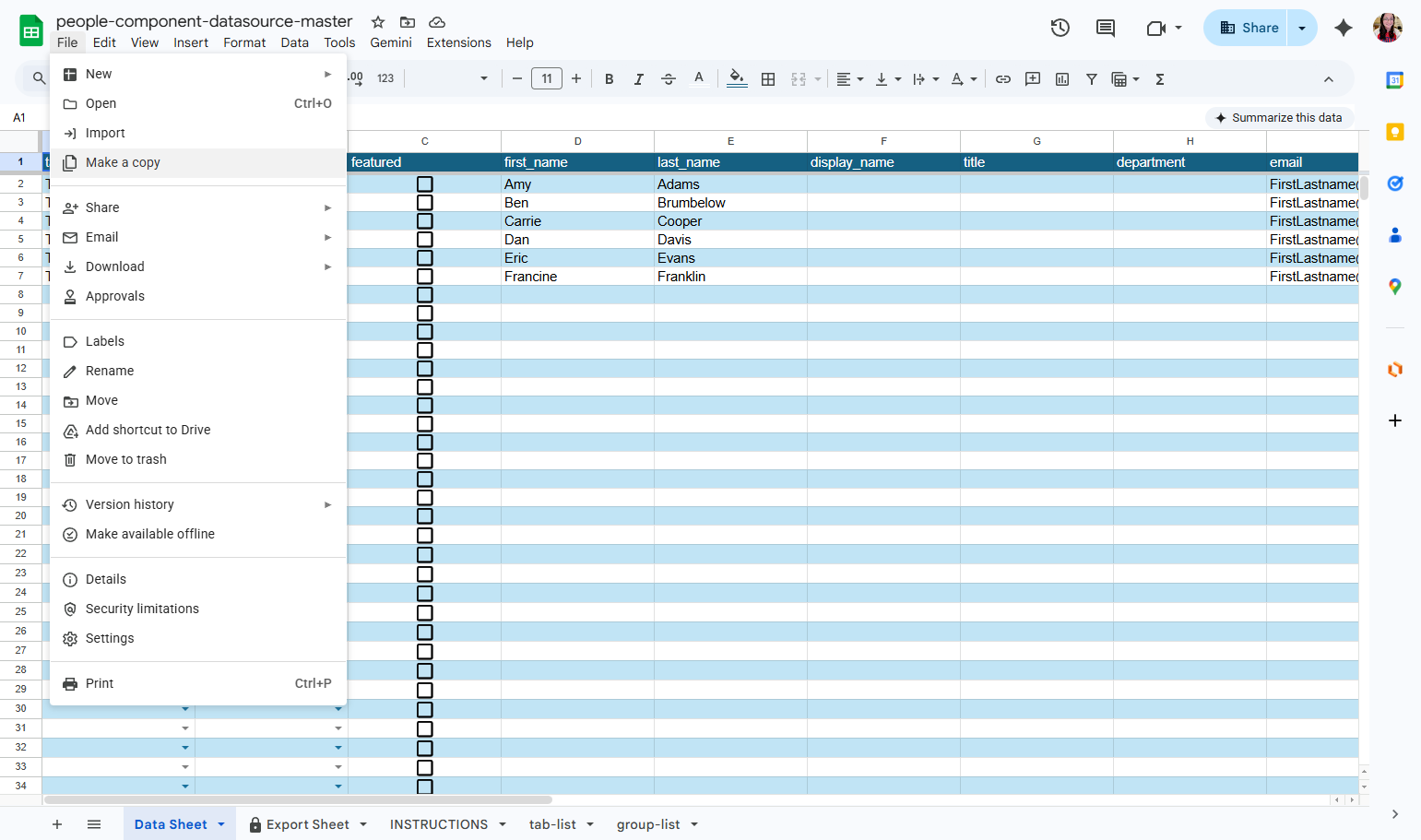Star the people-component-datasource-master document
This screenshot has width=1421, height=840.
tap(378, 21)
